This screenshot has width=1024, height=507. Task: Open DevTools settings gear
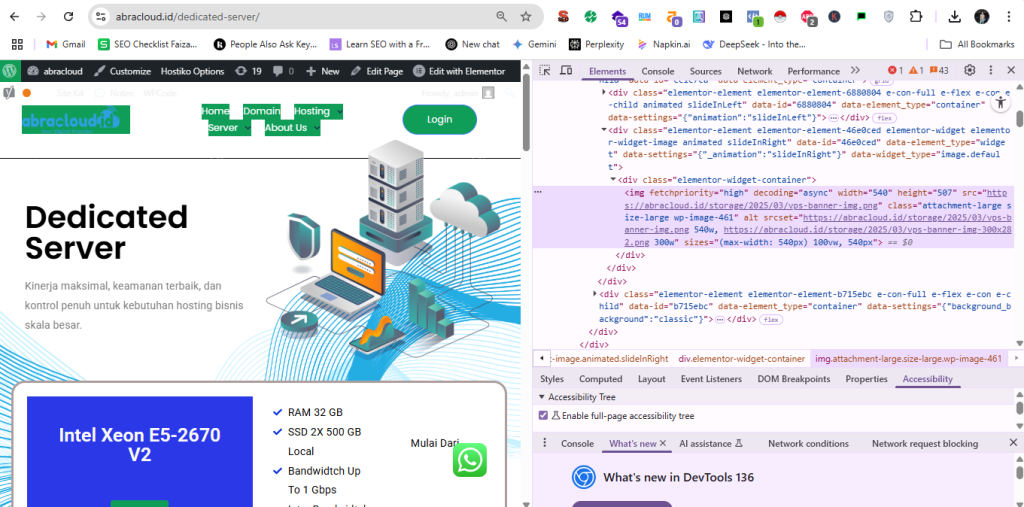coord(970,71)
